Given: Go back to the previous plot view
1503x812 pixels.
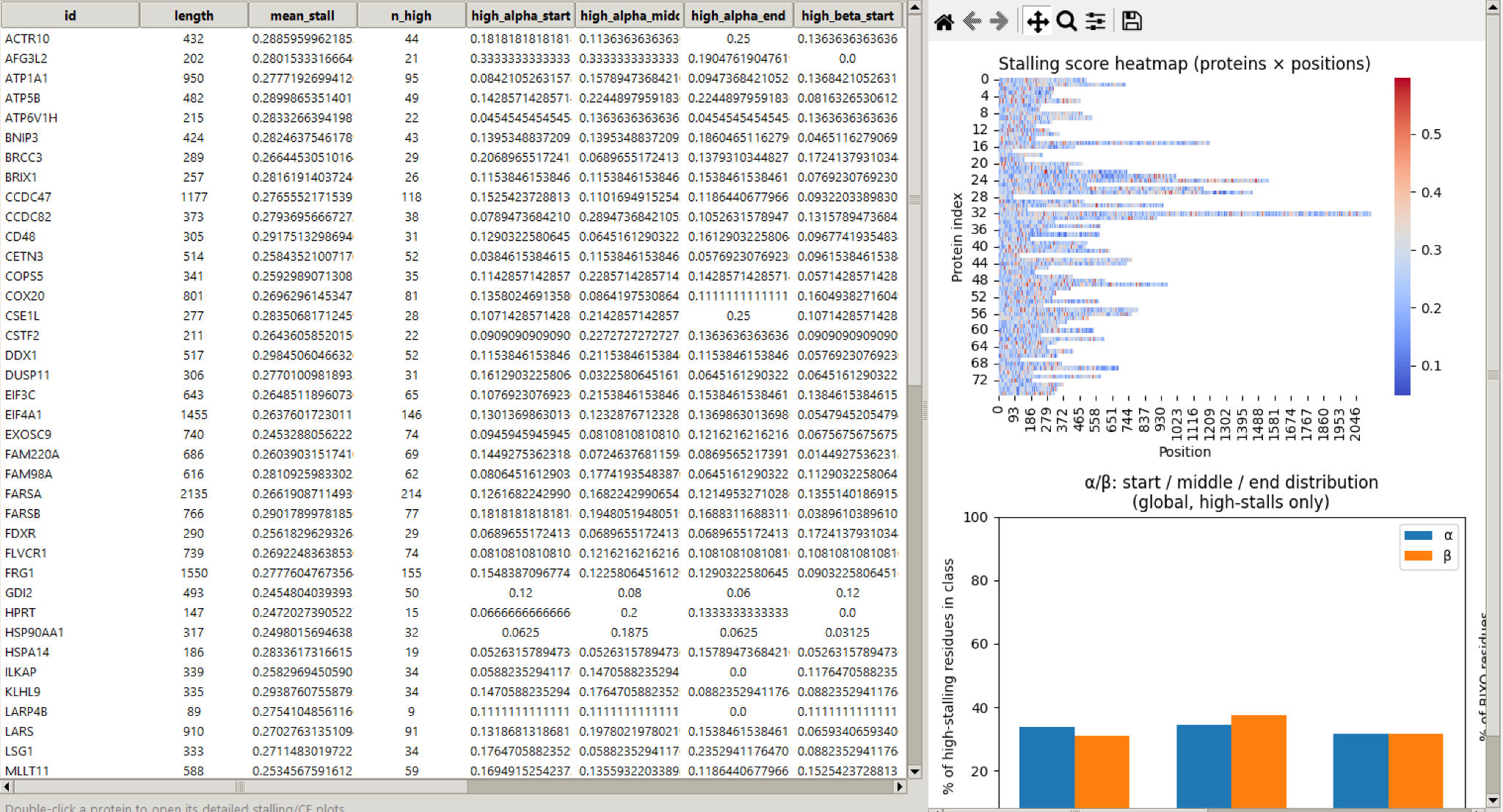Looking at the screenshot, I should tap(972, 21).
